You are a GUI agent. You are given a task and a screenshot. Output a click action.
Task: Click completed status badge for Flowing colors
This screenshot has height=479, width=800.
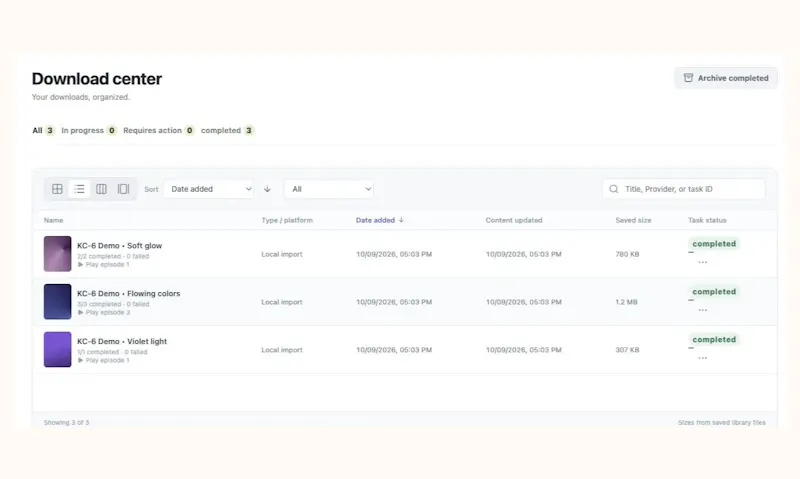pos(714,292)
